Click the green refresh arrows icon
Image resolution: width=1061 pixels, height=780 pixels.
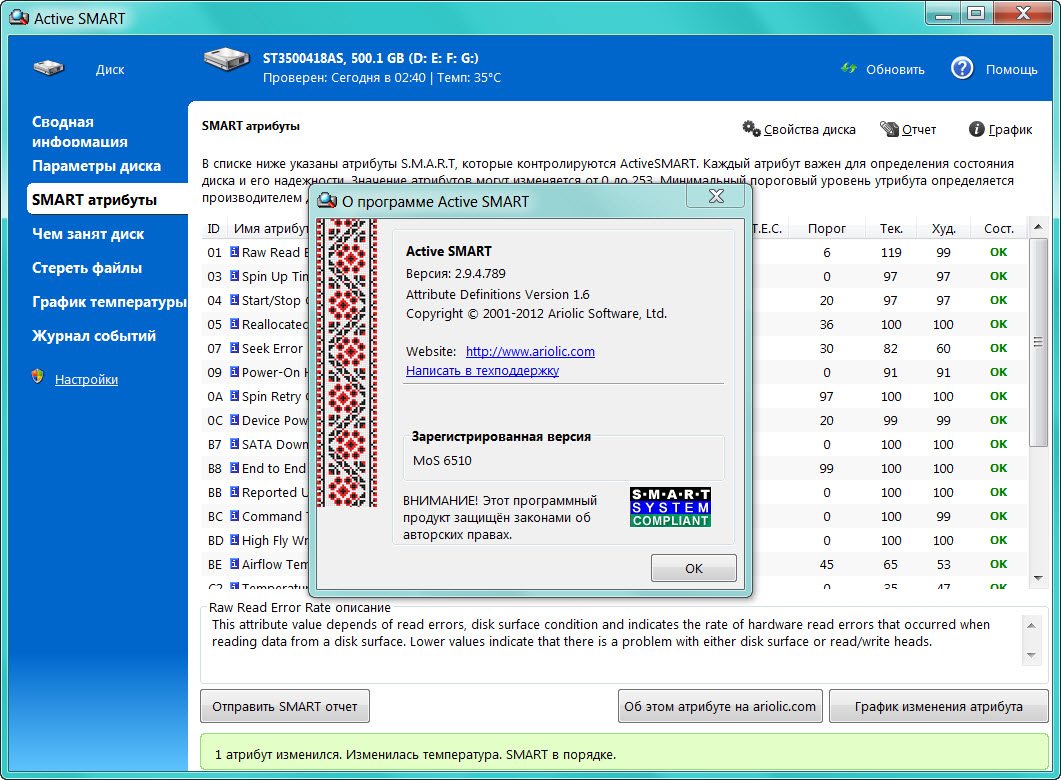point(849,68)
